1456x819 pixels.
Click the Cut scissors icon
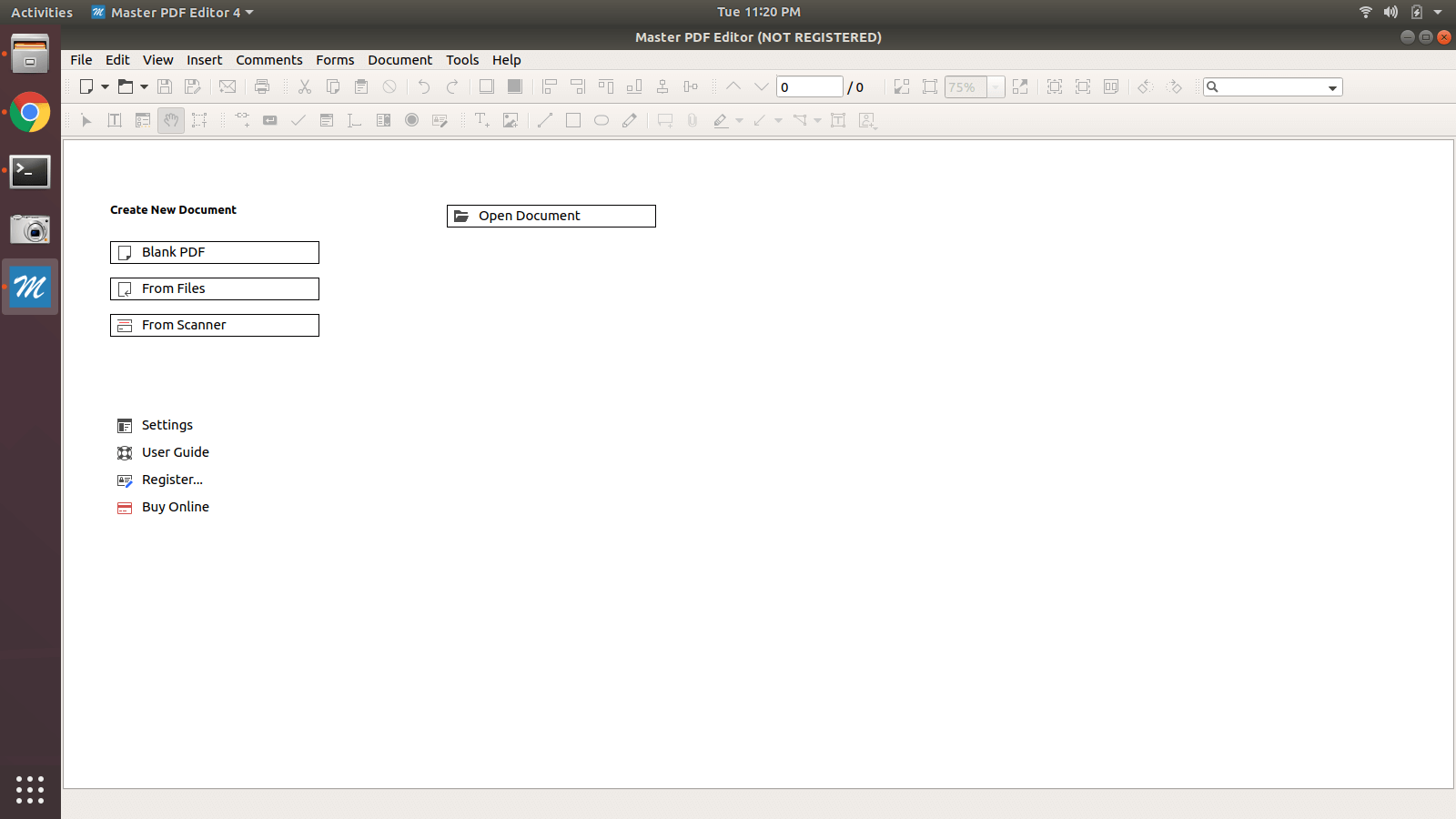pos(305,86)
